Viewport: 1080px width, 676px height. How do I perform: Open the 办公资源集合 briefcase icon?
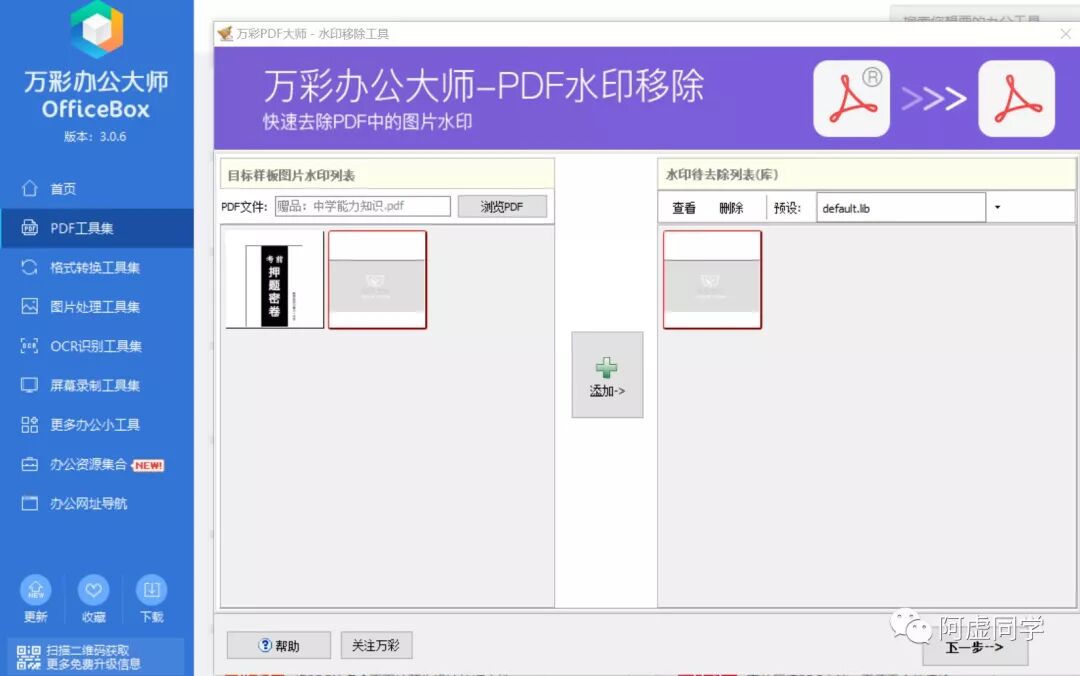30,464
